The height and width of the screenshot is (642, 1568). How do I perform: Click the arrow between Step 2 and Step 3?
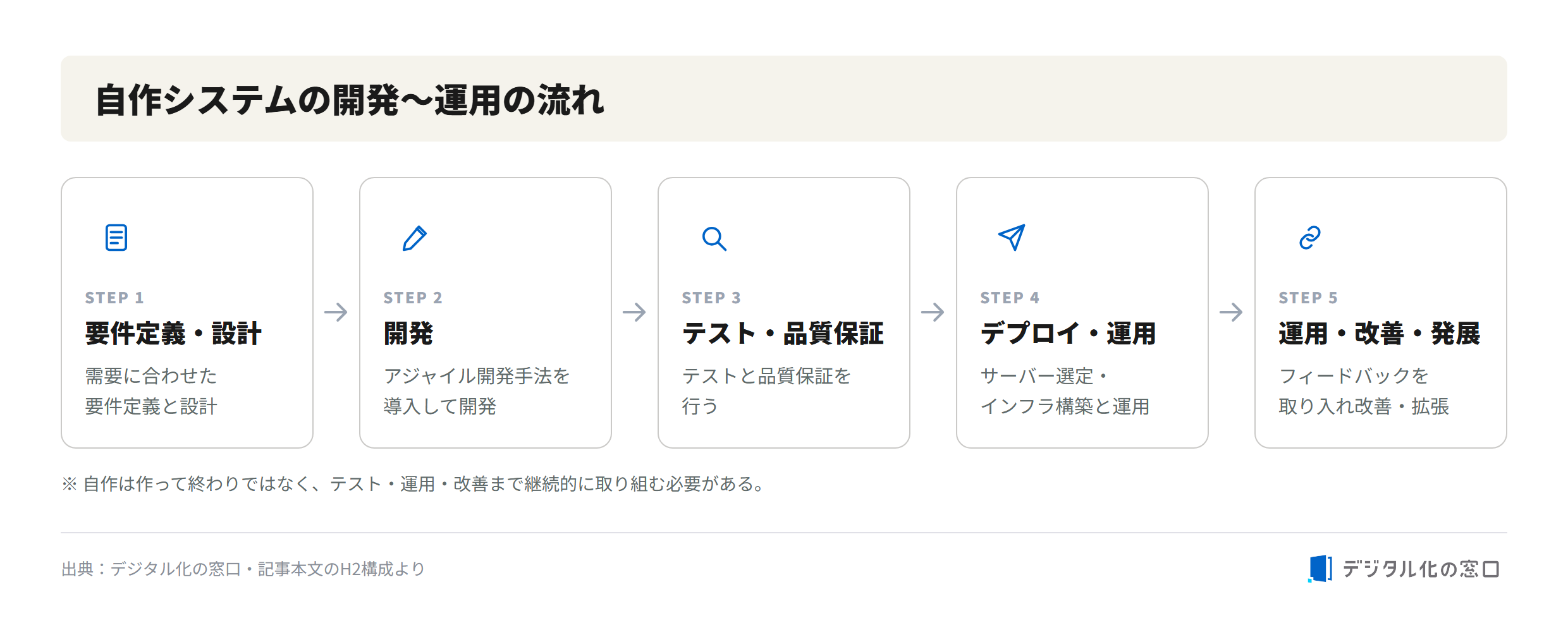pos(634,312)
